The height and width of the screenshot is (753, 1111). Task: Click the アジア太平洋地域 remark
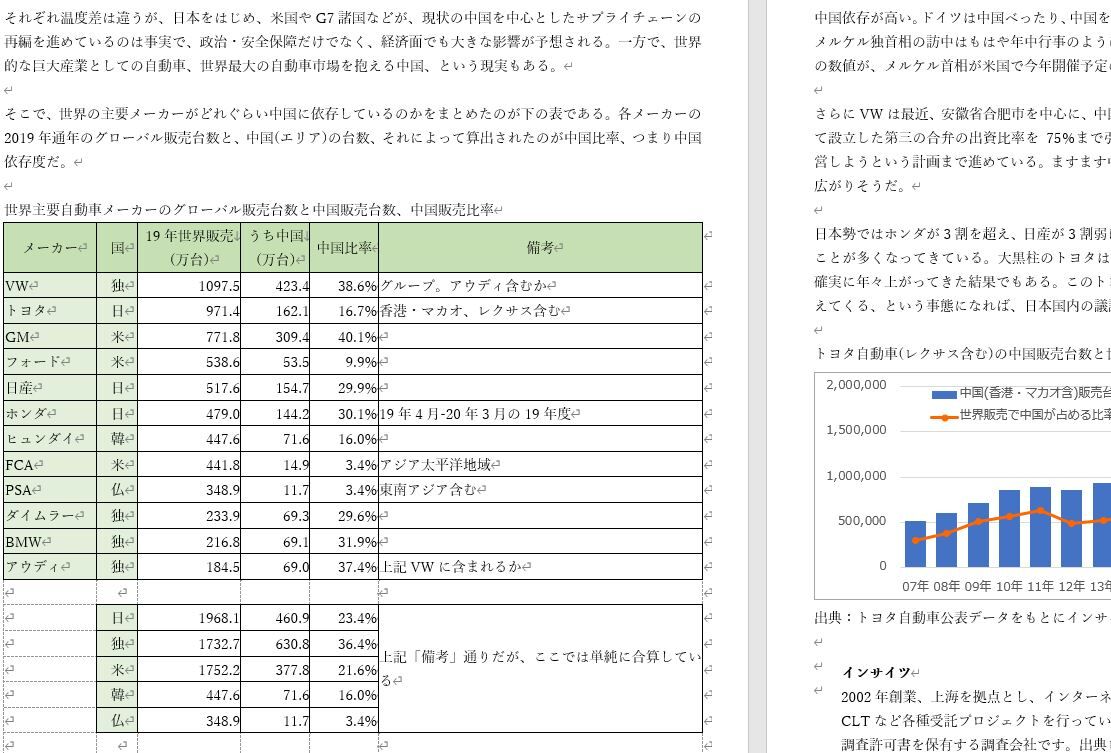(x=436, y=465)
